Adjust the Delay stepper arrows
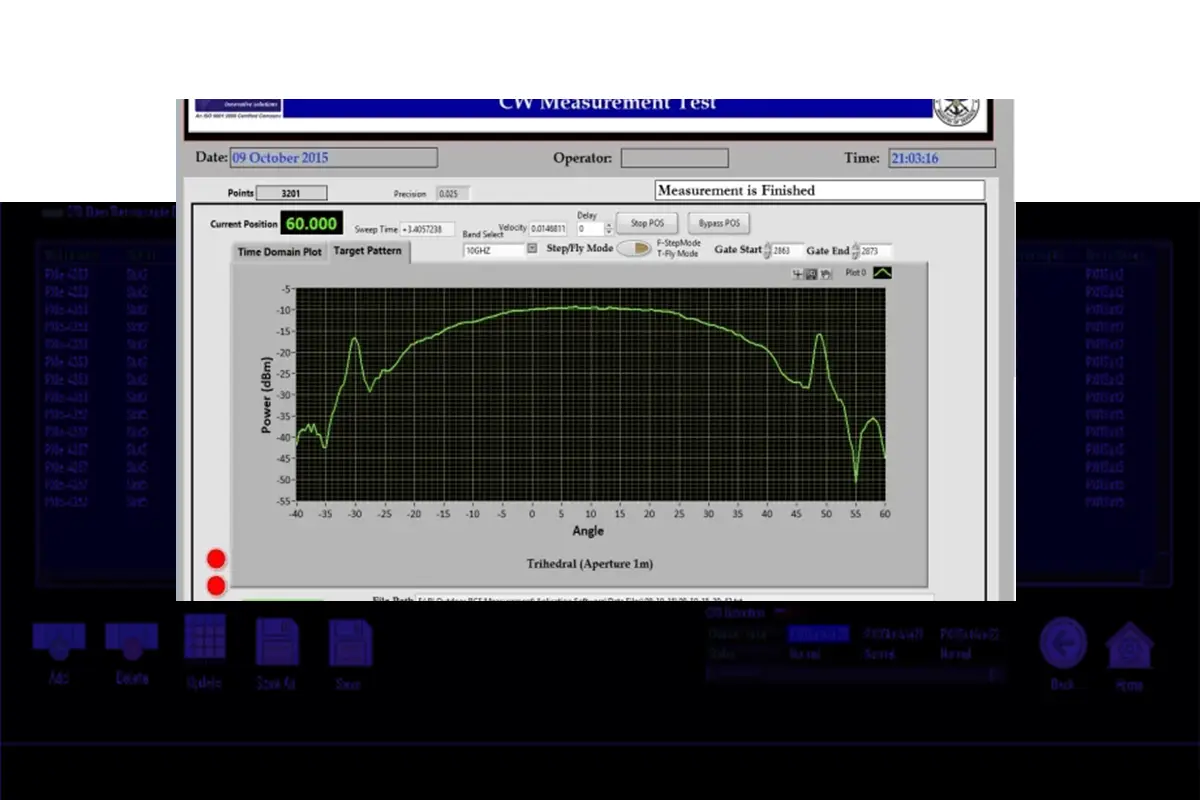The width and height of the screenshot is (1200, 800). (609, 229)
